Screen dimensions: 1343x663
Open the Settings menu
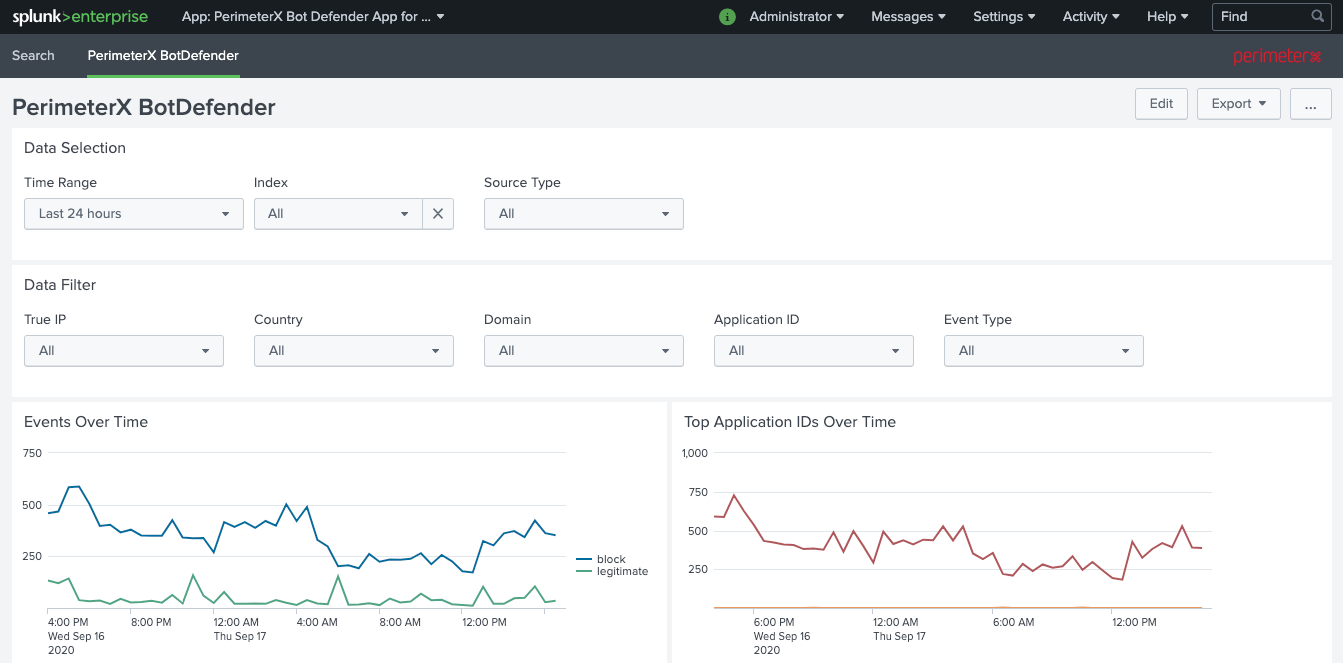[1004, 17]
